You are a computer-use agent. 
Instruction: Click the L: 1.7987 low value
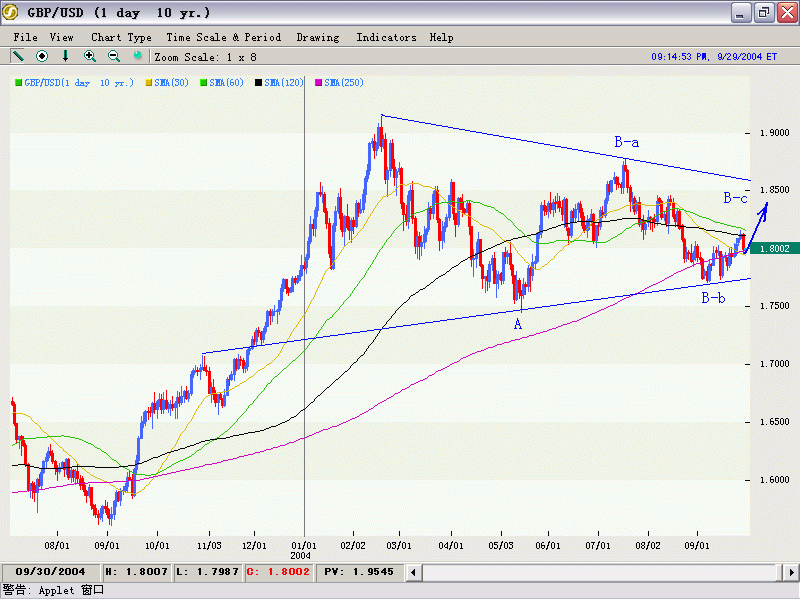[208, 572]
